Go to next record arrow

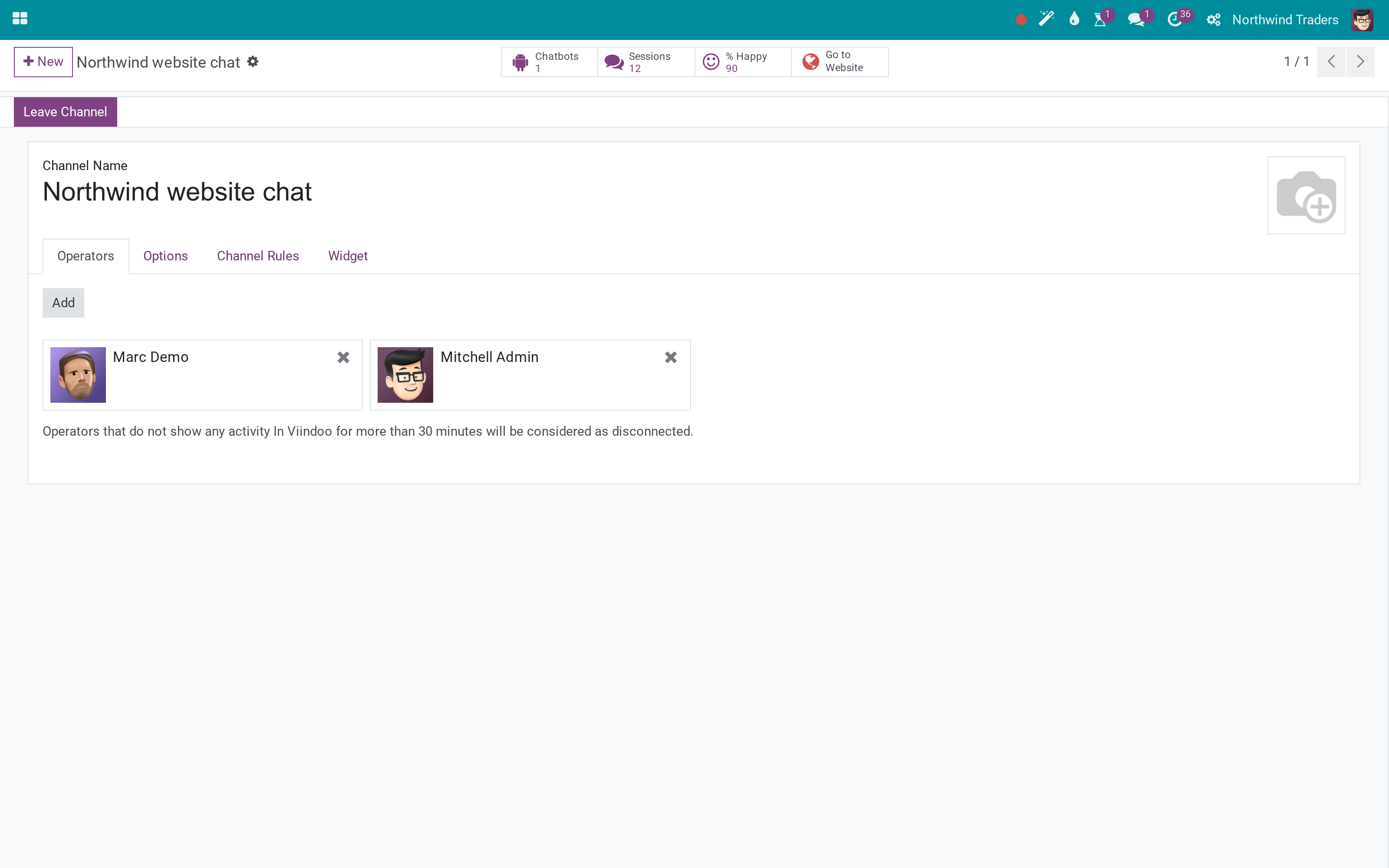(x=1360, y=62)
